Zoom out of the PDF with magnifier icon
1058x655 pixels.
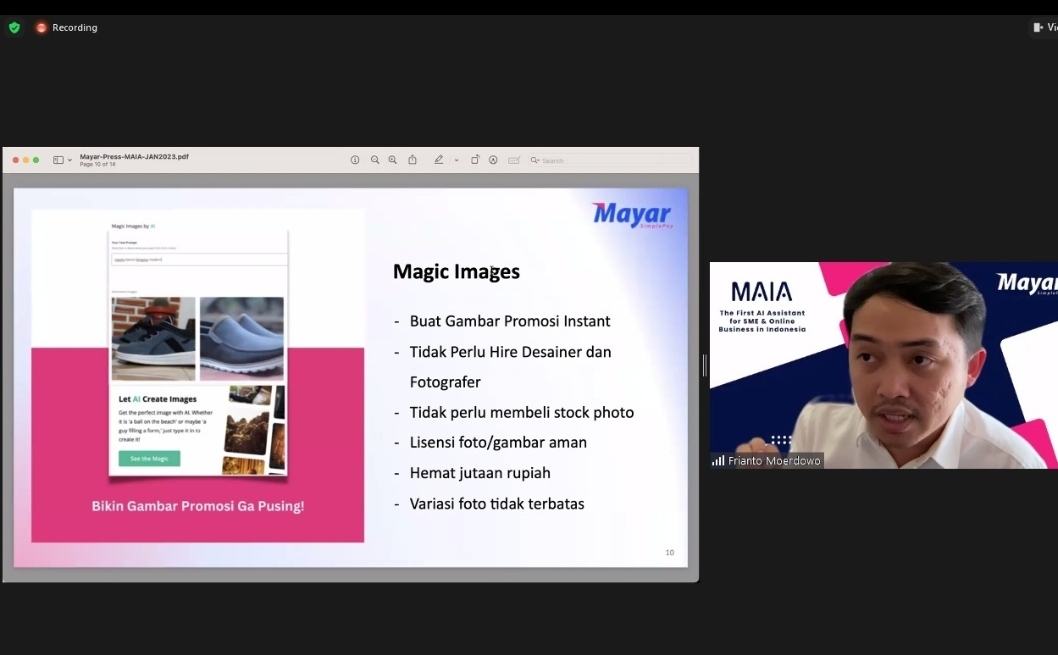[x=375, y=160]
